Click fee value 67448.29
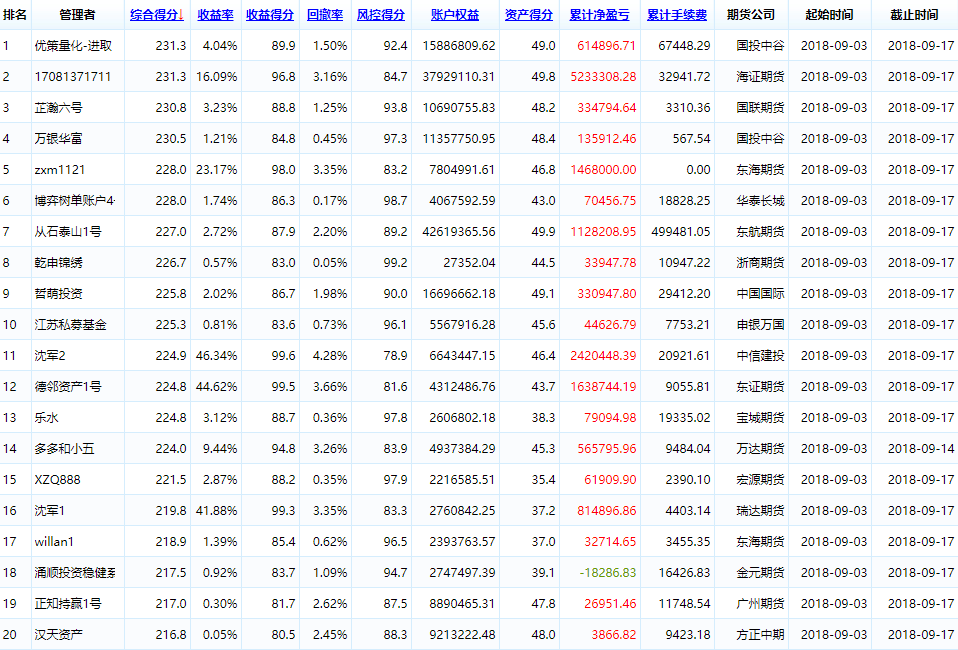The height and width of the screenshot is (650, 958). (684, 46)
